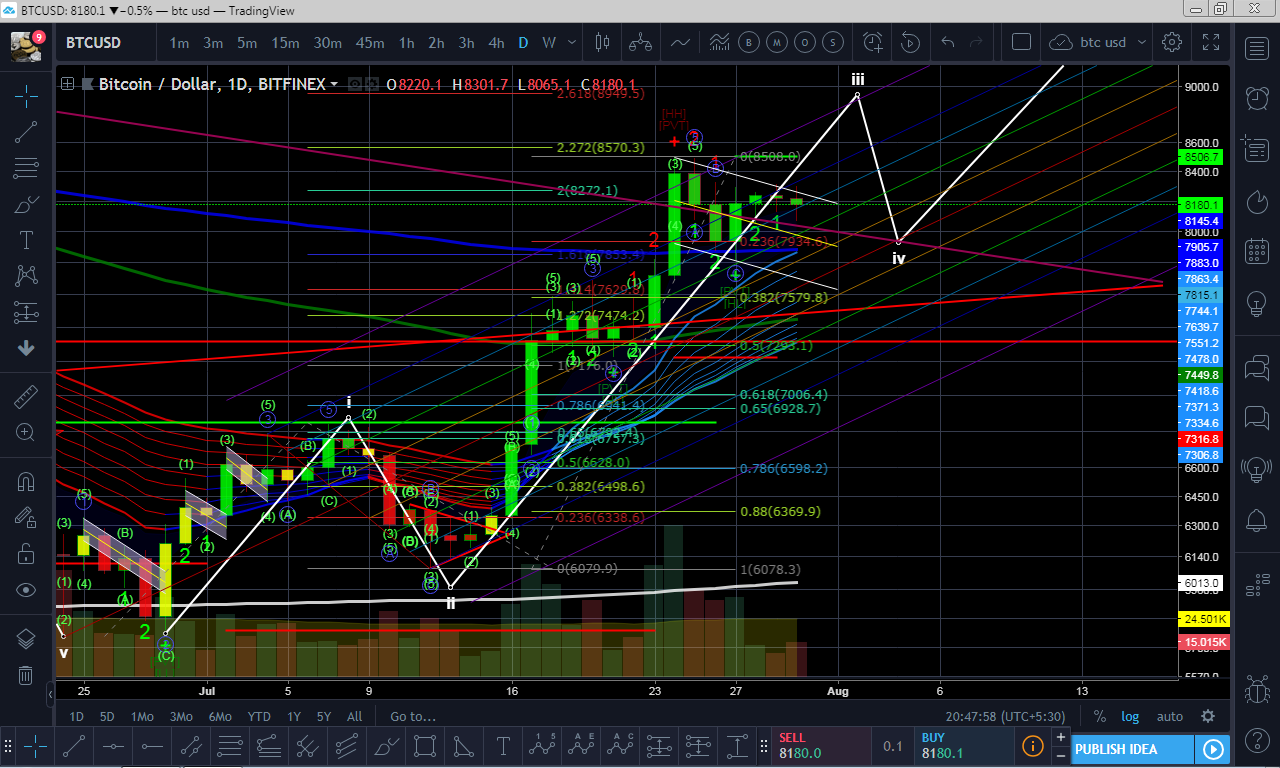Open the ideas lightbulb panel

(x=1257, y=302)
